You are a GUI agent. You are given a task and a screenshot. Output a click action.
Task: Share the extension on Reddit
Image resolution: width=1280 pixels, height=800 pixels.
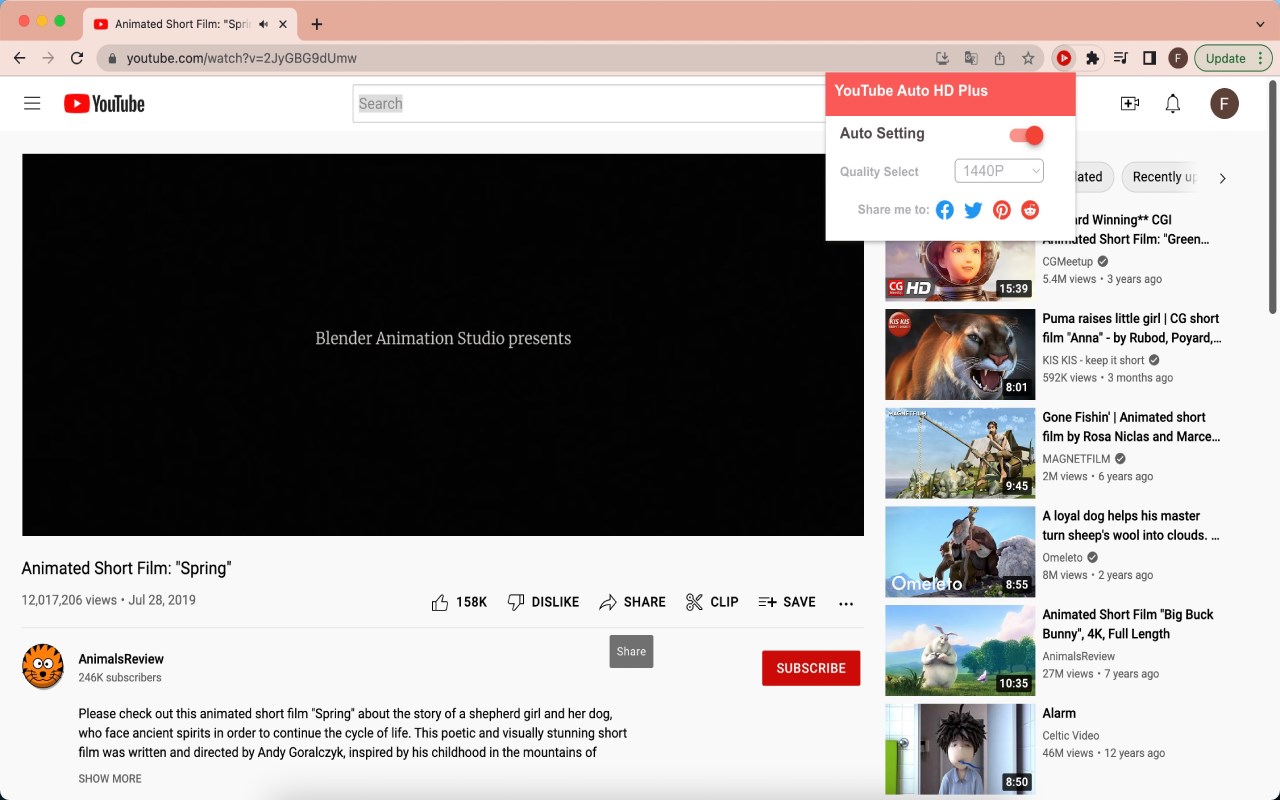coord(1030,210)
